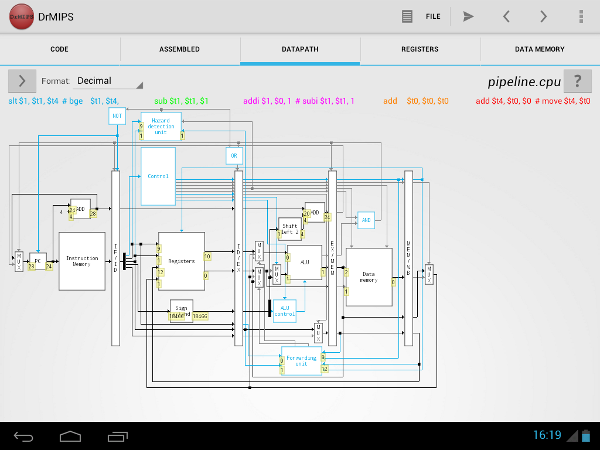Viewport: 600px width, 450px height.
Task: Step back one cycle
Action: [506, 16]
